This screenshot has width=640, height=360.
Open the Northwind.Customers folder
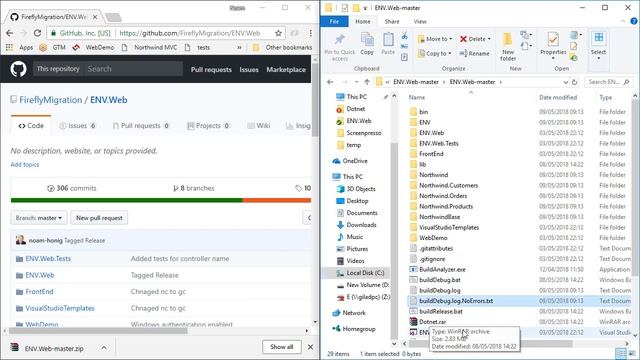[x=449, y=185]
